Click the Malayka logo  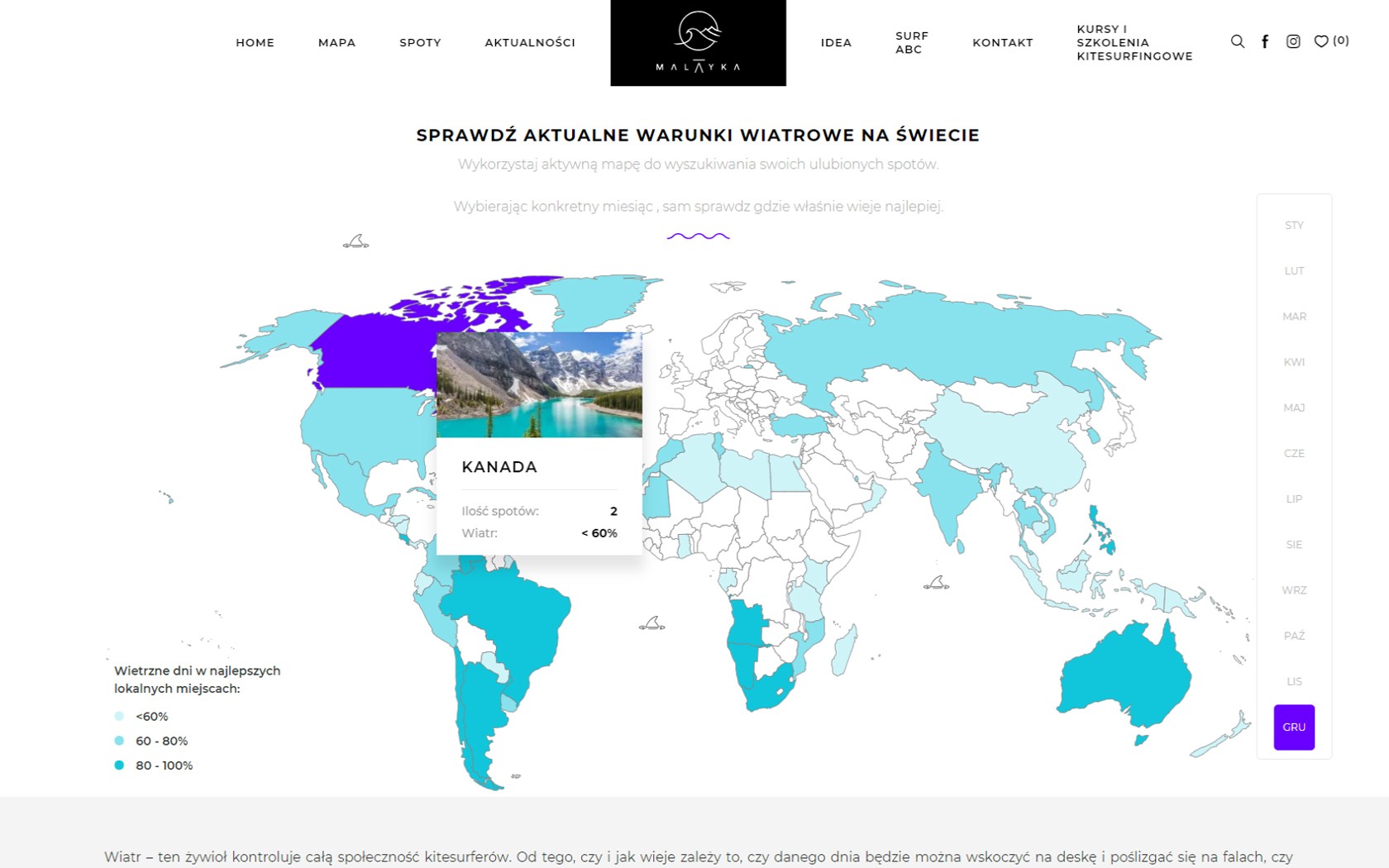[698, 43]
